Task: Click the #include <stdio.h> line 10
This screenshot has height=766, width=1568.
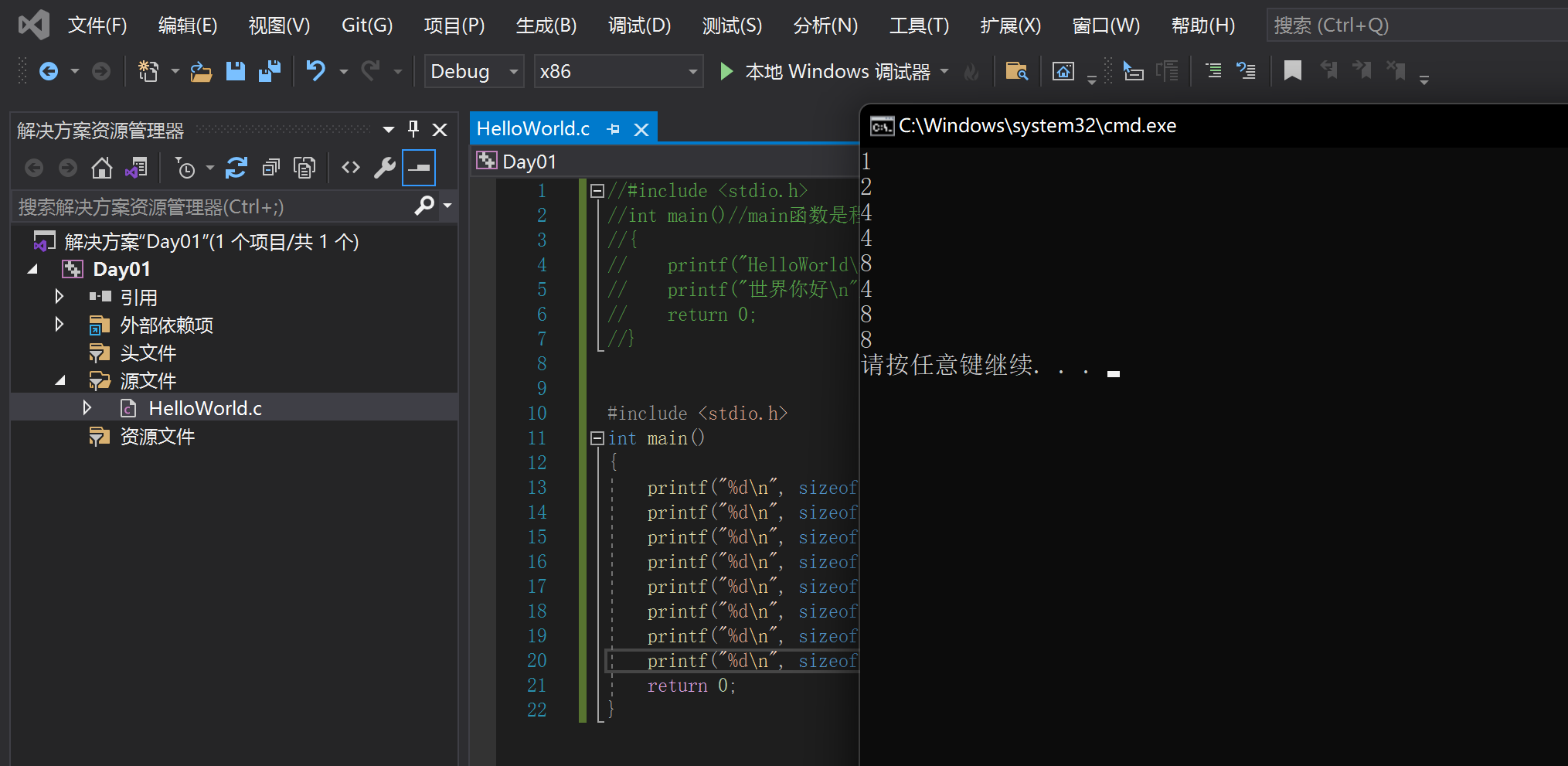Action: [697, 414]
